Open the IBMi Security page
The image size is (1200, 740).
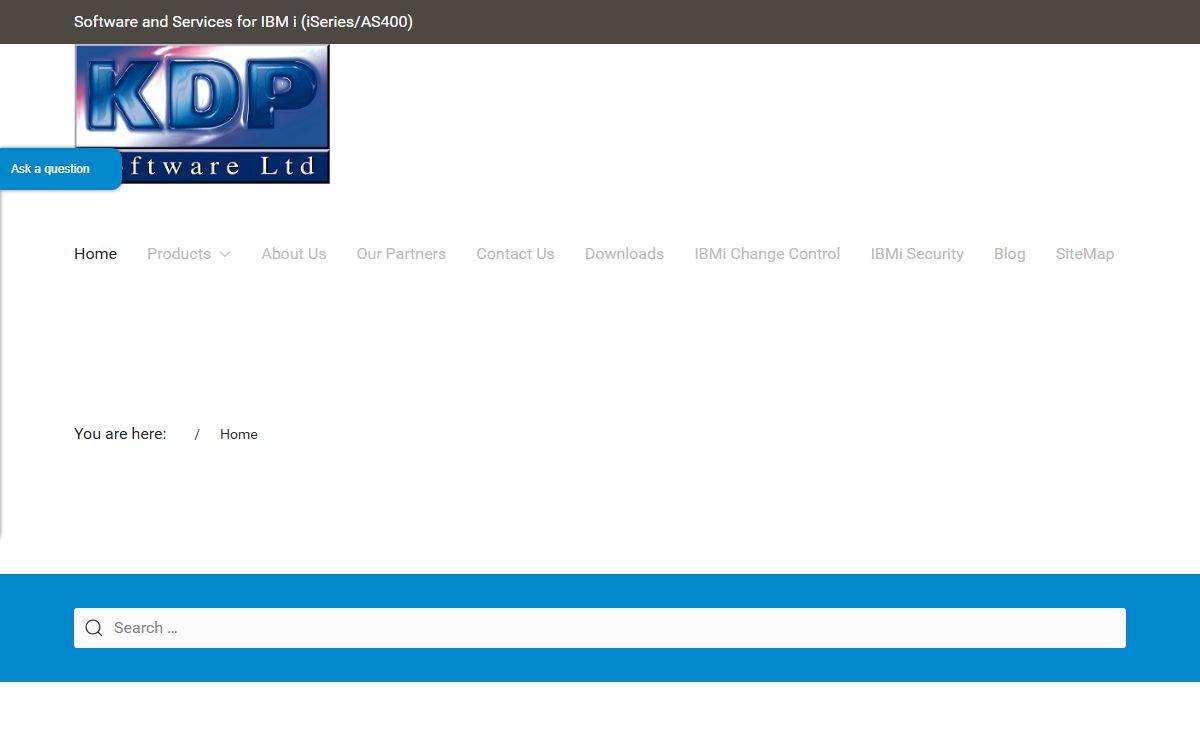(917, 254)
